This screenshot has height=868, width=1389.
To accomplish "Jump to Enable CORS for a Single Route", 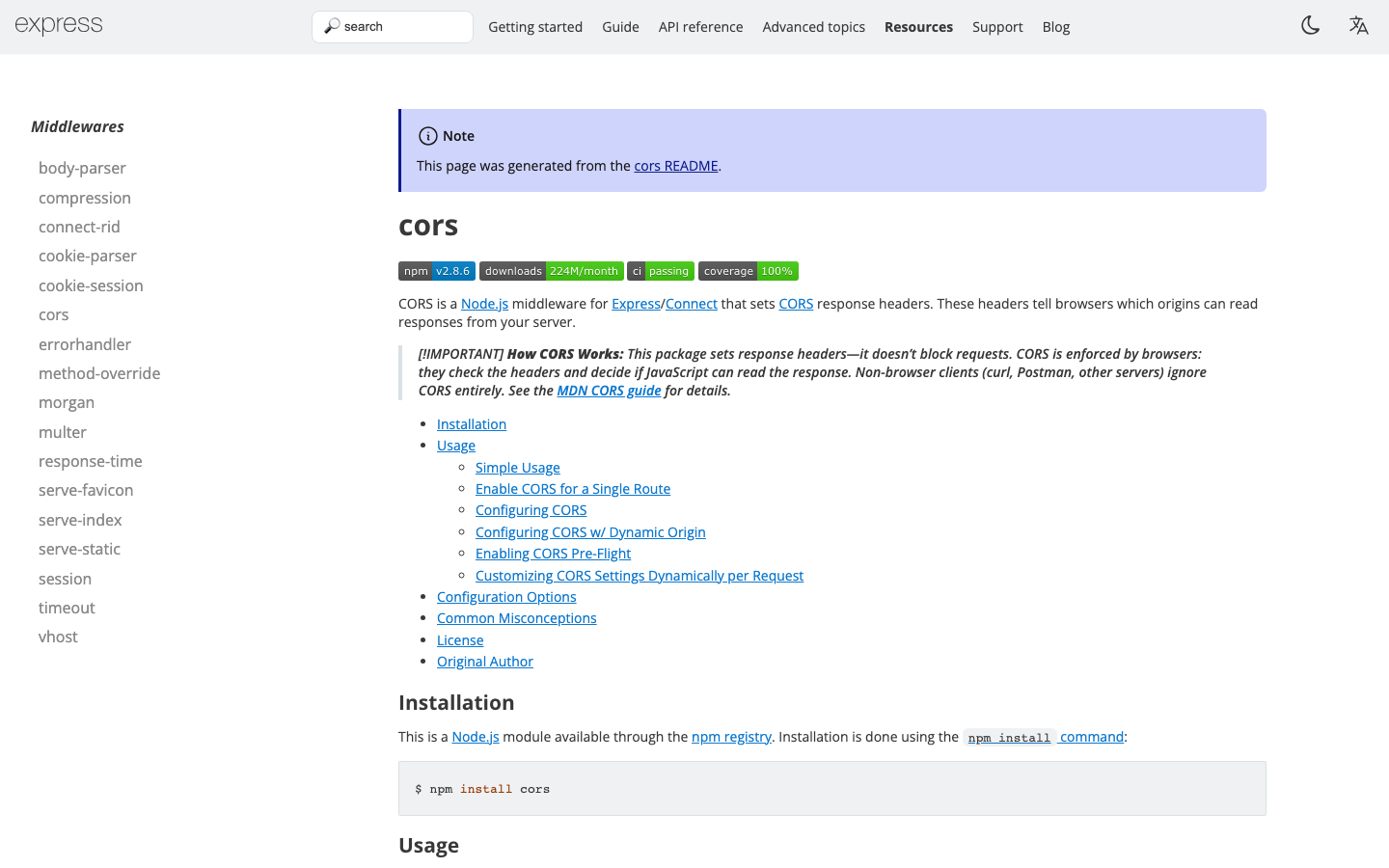I will 573,489.
